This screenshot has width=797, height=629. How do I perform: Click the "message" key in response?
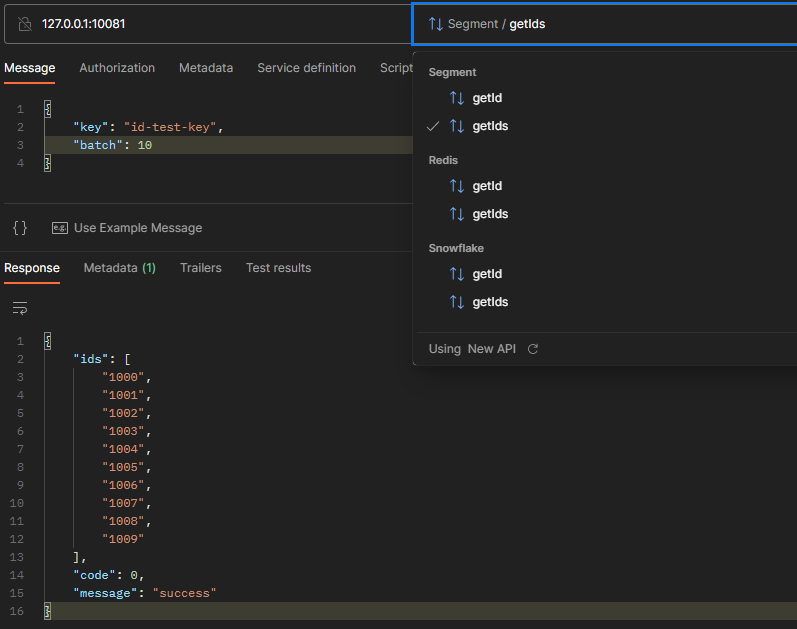click(105, 593)
